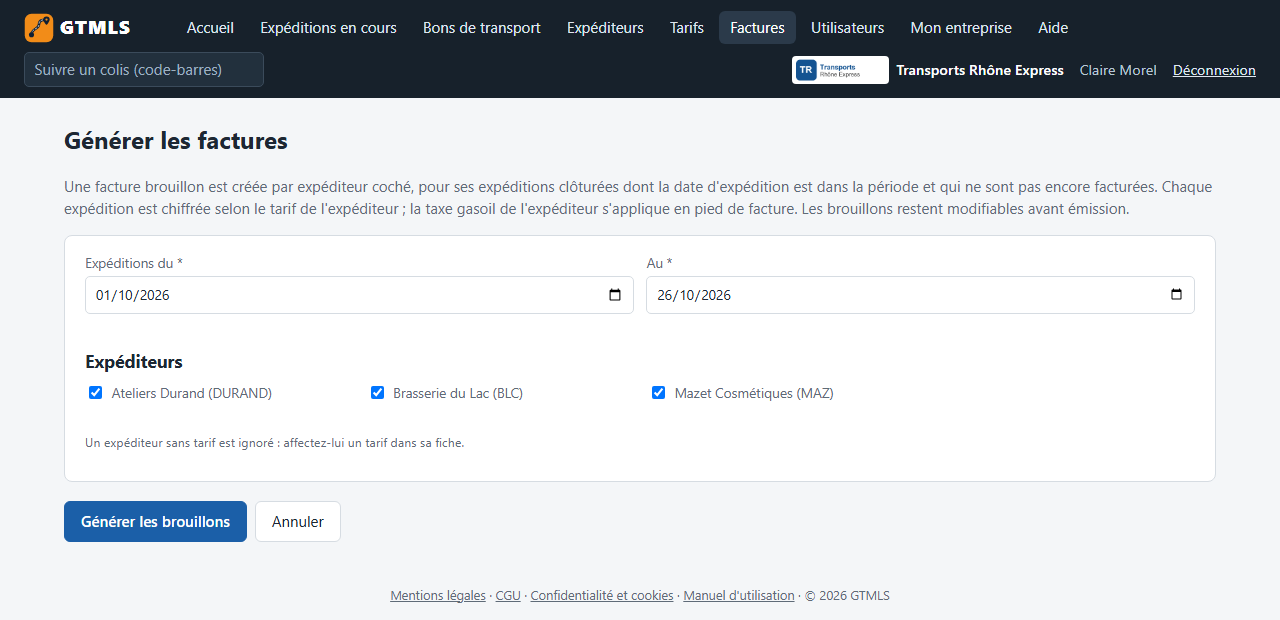The height and width of the screenshot is (620, 1280).
Task: Focus the 'Suivre un colis' barcode field
Action: coord(144,70)
